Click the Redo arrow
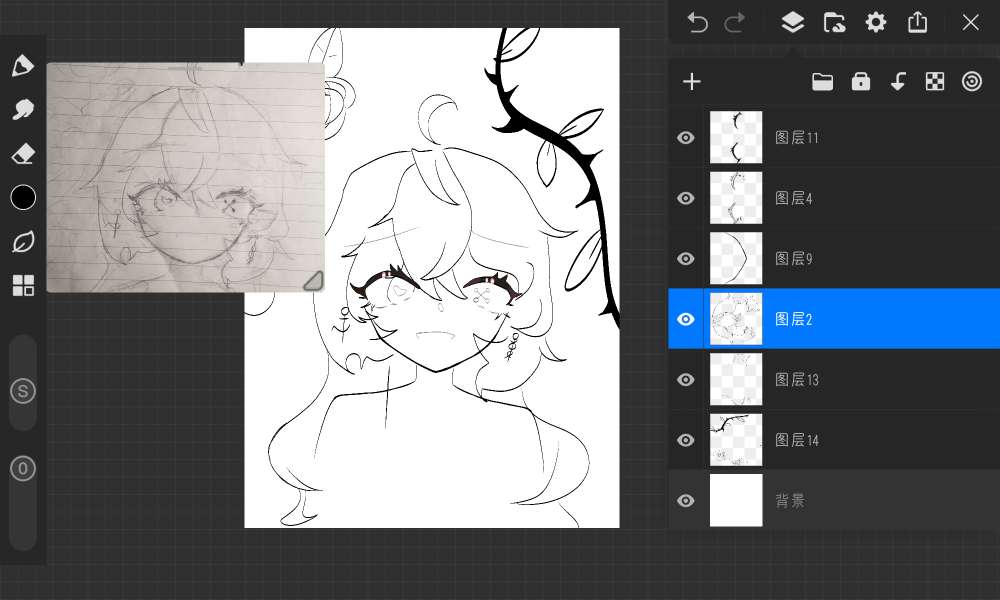Screen dimensions: 1000x600 coord(735,23)
